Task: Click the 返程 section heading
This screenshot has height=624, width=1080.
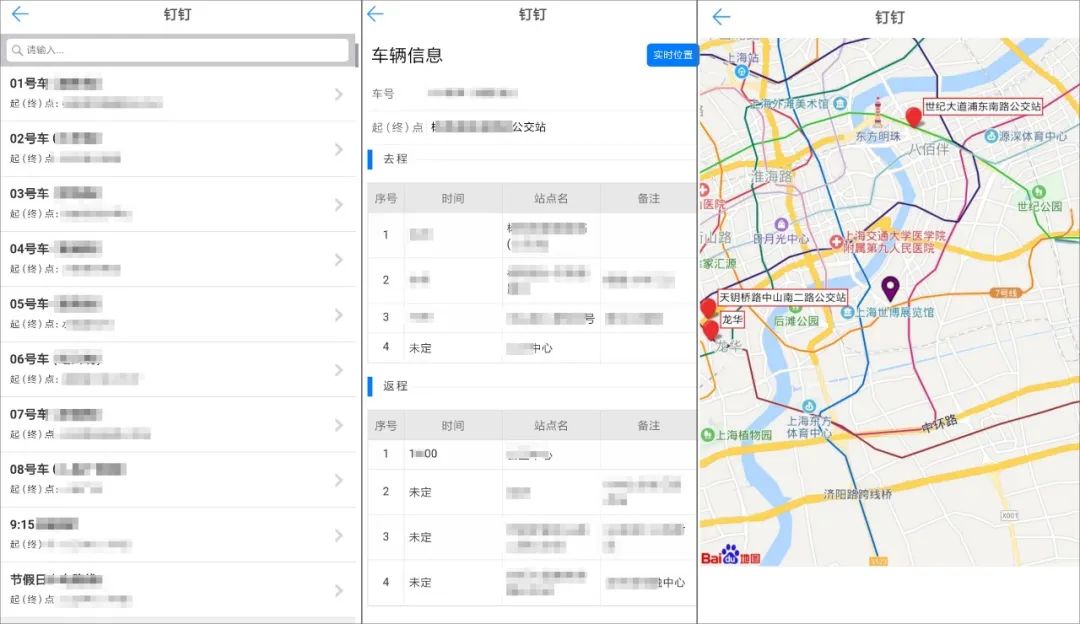Action: (395, 386)
